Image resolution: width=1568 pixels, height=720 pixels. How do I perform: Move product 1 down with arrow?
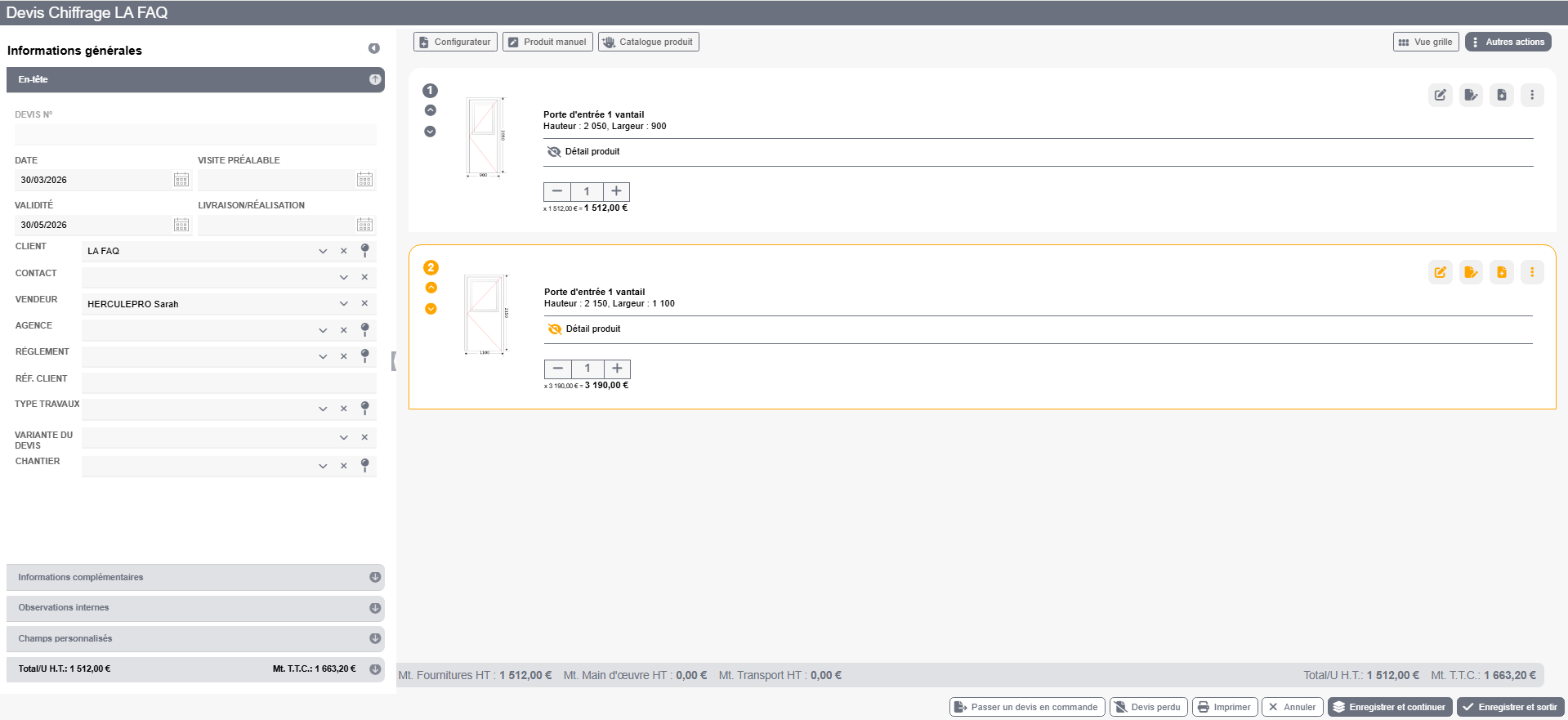point(431,132)
